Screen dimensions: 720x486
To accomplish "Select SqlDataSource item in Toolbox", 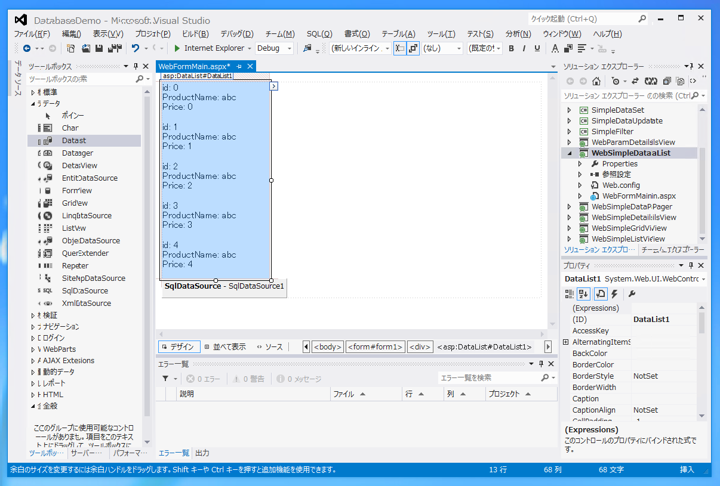I will [84, 291].
